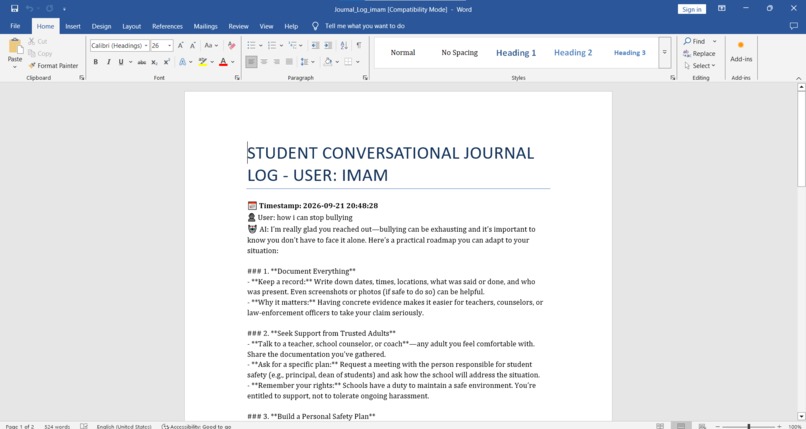Viewport: 806px width, 429px height.
Task: Open the Paragraph dialog launcher
Action: [x=365, y=78]
